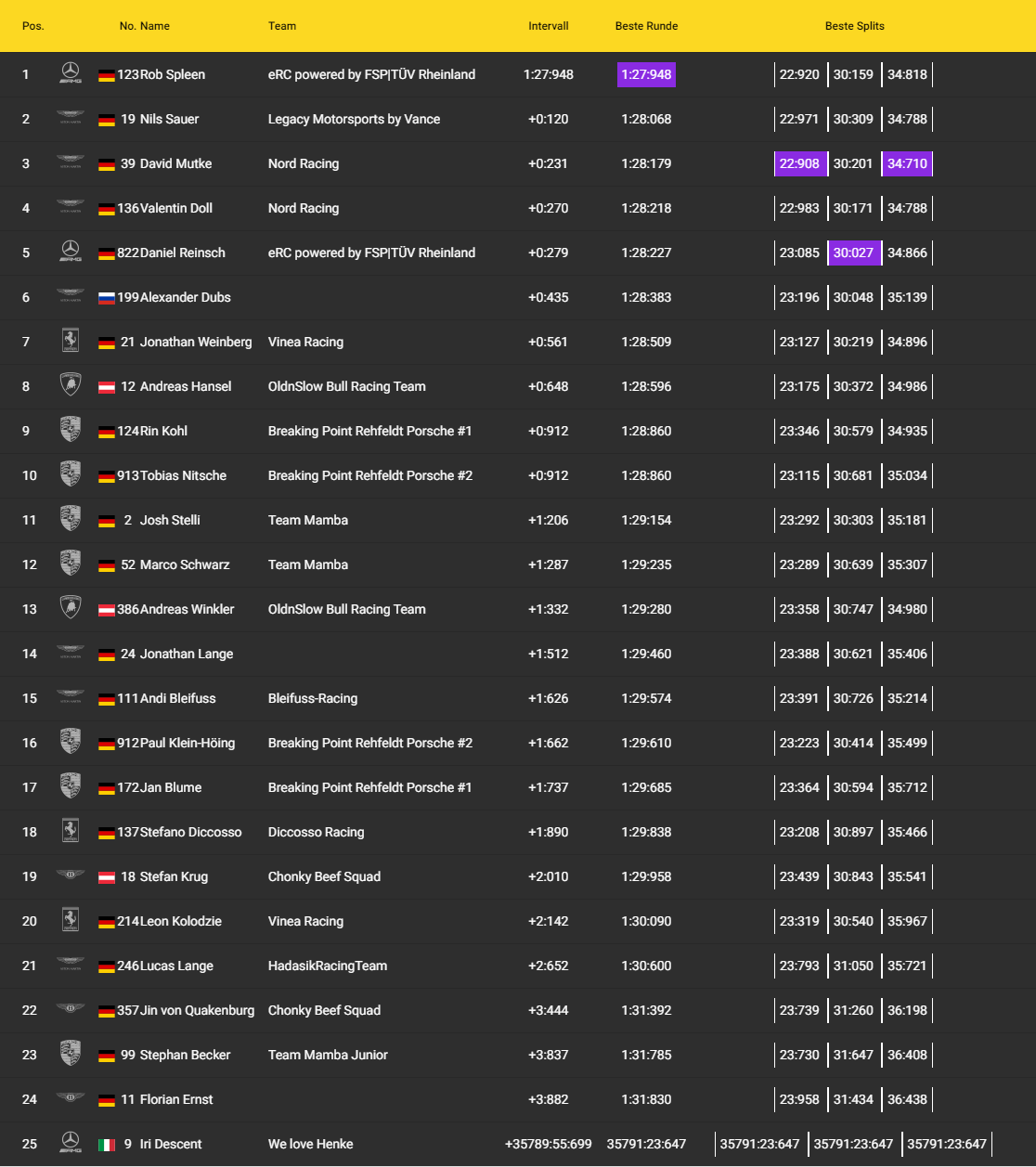Open the Legacy Motorsports by Vance team
This screenshot has width=1036, height=1167.
point(354,119)
